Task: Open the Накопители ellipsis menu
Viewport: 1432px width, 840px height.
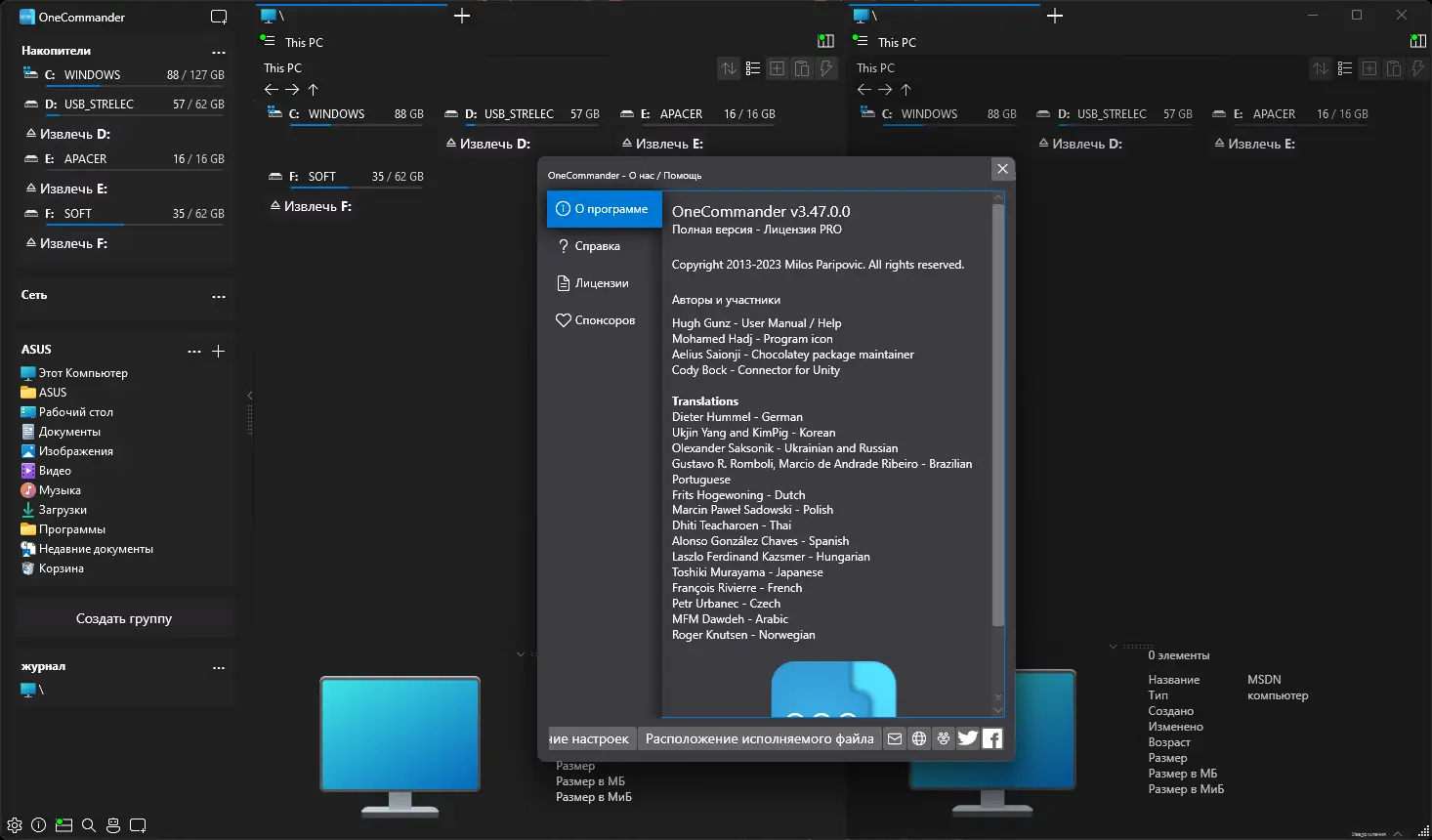Action: pyautogui.click(x=218, y=53)
